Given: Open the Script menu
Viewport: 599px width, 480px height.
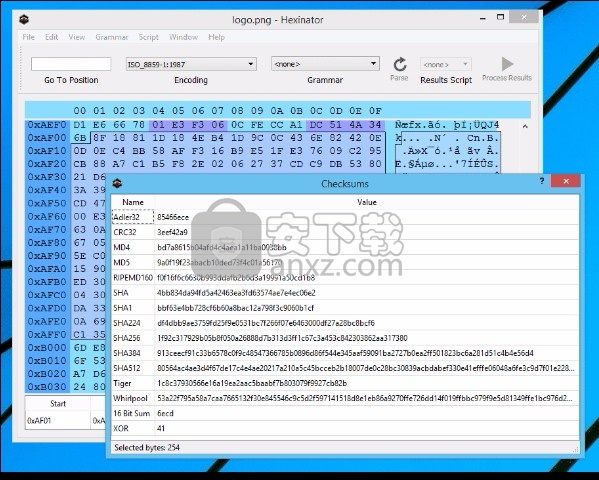Looking at the screenshot, I should point(148,37).
